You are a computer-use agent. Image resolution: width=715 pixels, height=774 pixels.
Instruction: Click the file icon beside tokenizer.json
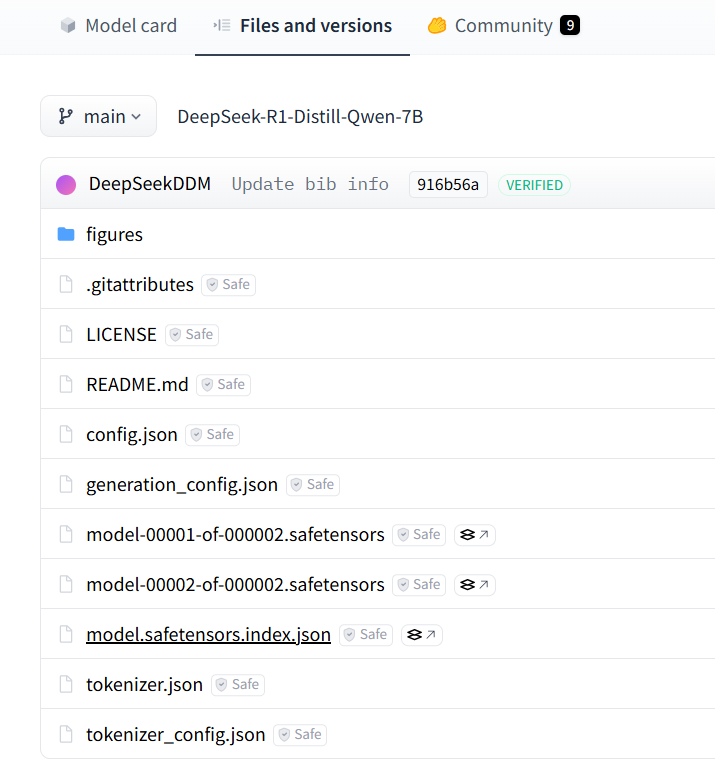pyautogui.click(x=66, y=685)
